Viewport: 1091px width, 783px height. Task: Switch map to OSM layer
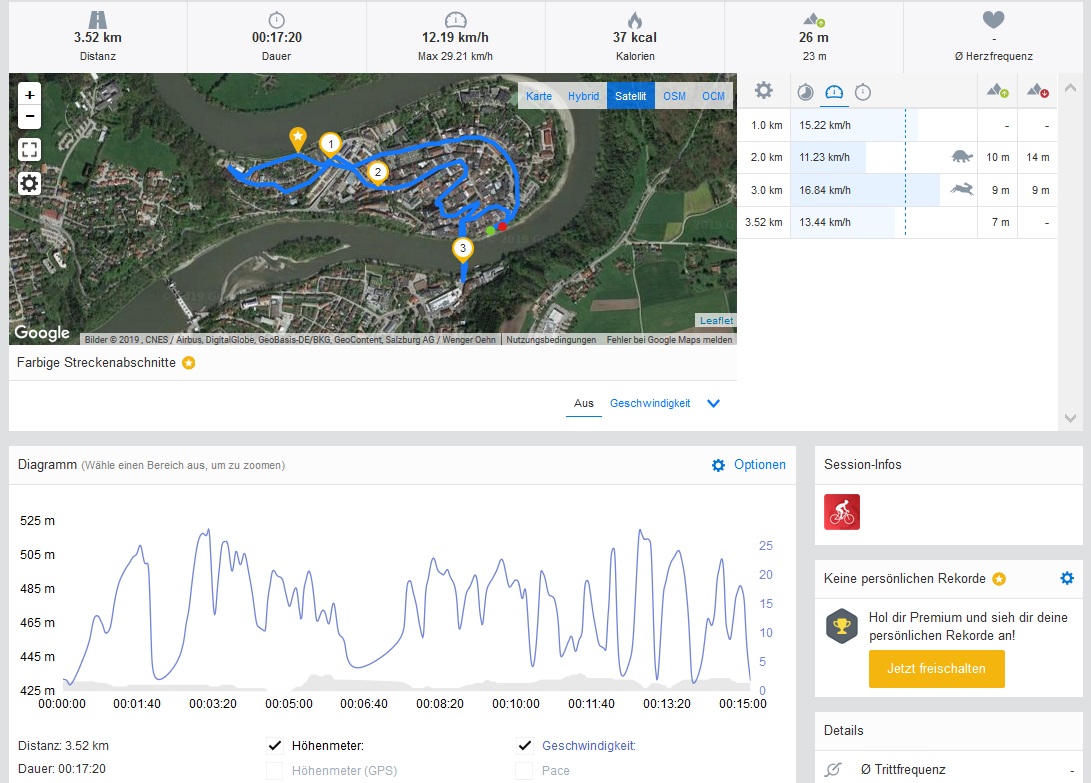tap(674, 96)
